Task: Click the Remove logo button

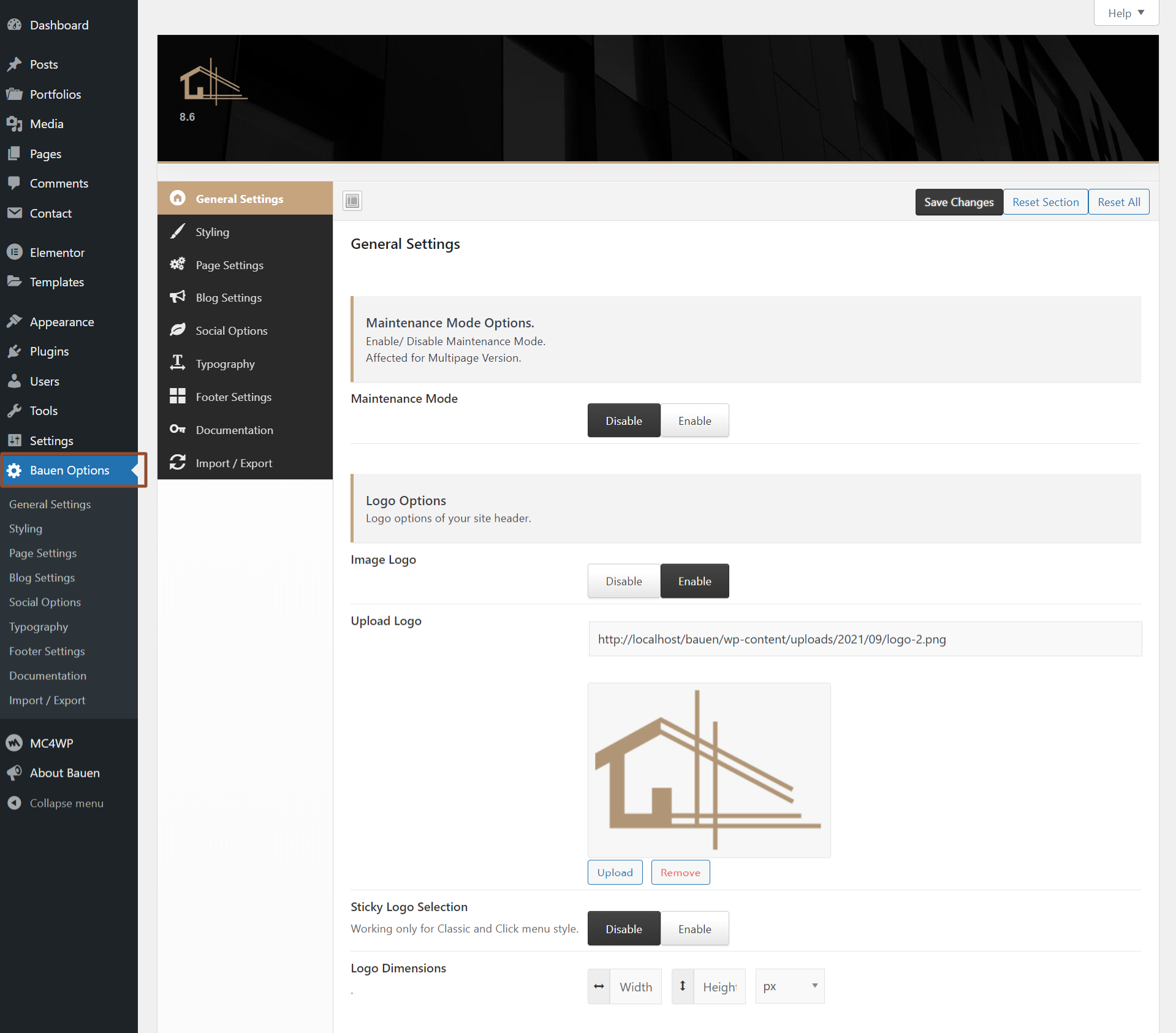Action: coord(680,872)
